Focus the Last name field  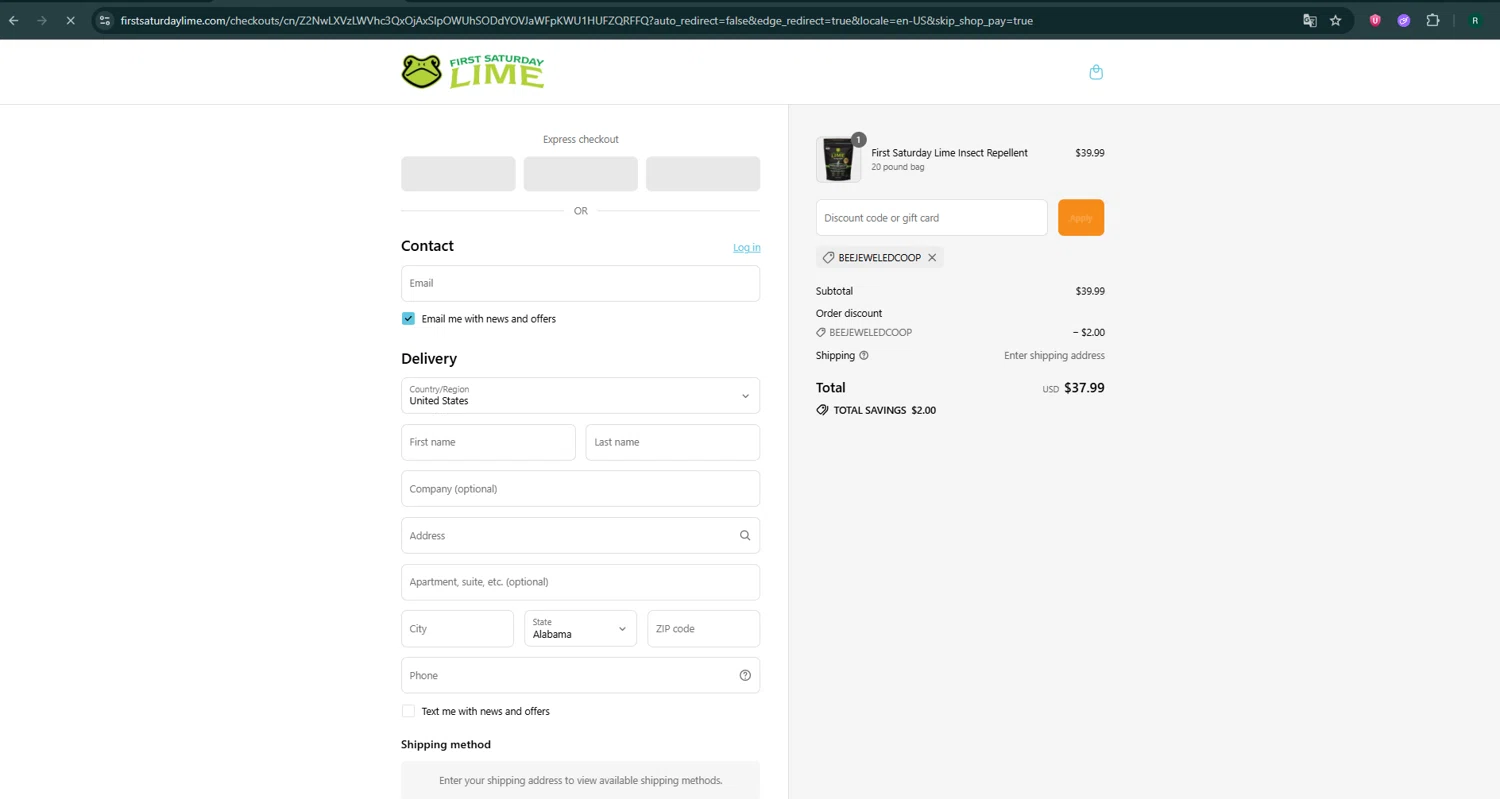pyautogui.click(x=673, y=442)
